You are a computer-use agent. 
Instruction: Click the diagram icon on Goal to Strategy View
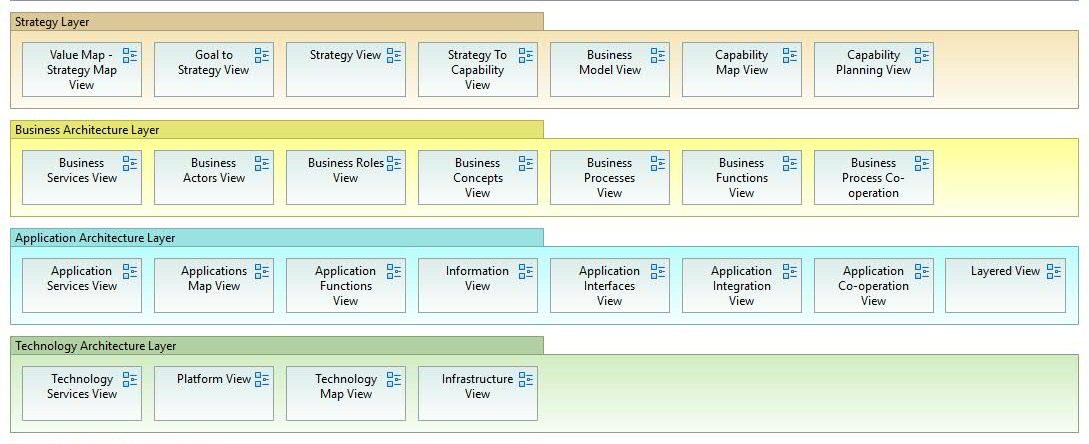[x=262, y=56]
